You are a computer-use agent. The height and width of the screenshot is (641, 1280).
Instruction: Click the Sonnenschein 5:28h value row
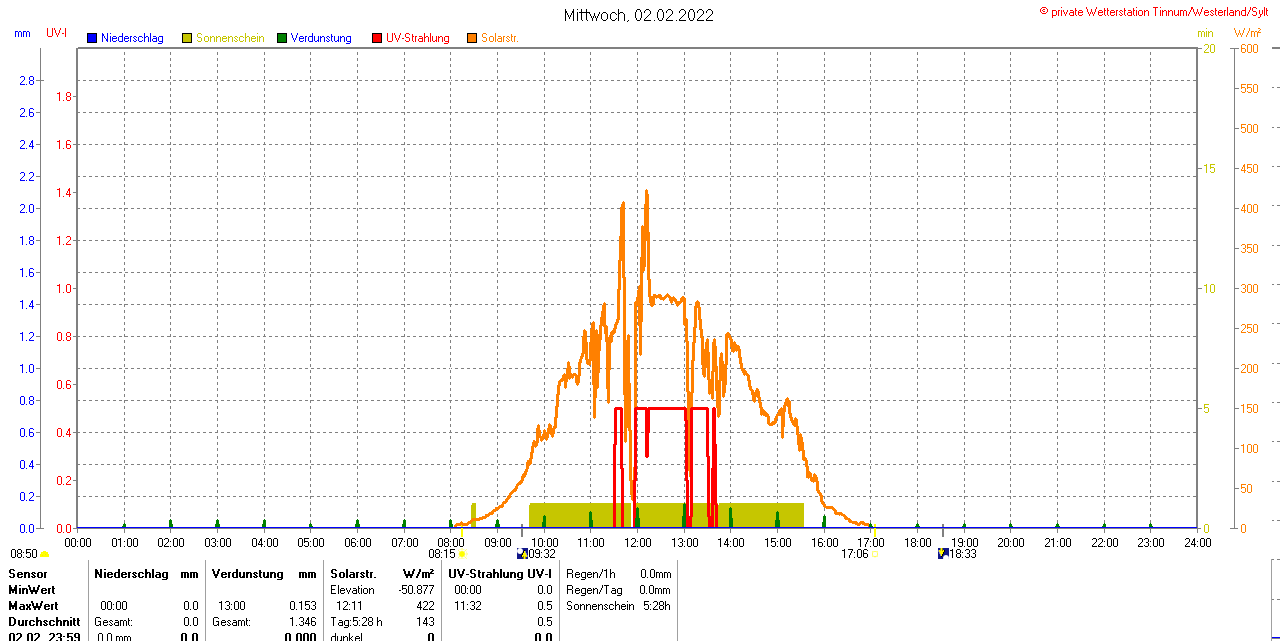(x=616, y=606)
